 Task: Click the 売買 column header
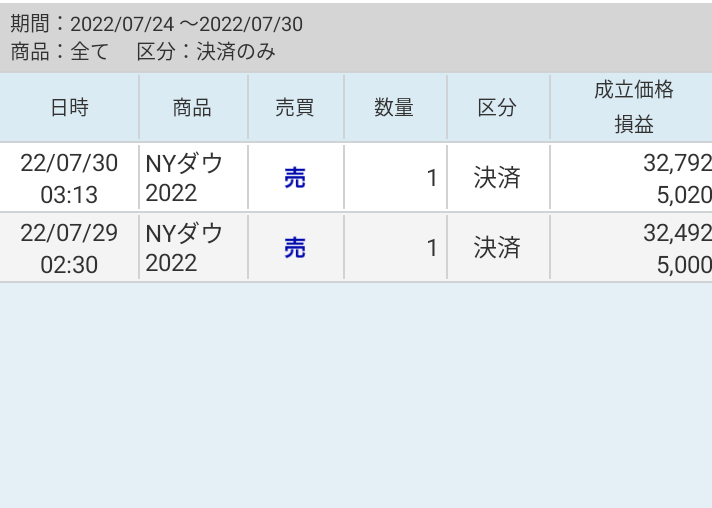click(x=295, y=108)
